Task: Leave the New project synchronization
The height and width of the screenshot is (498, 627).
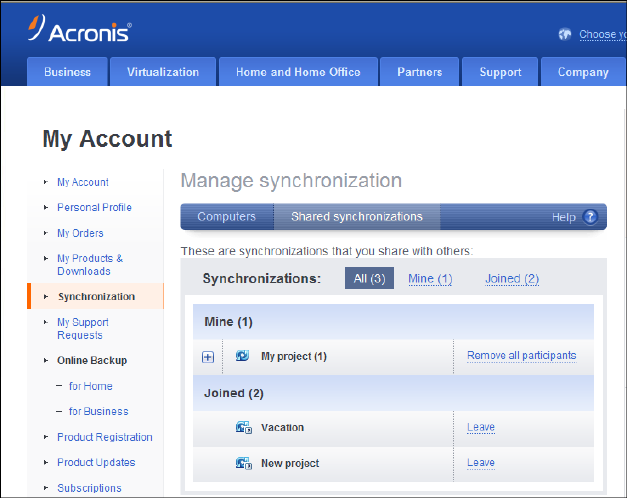Action: coord(481,463)
